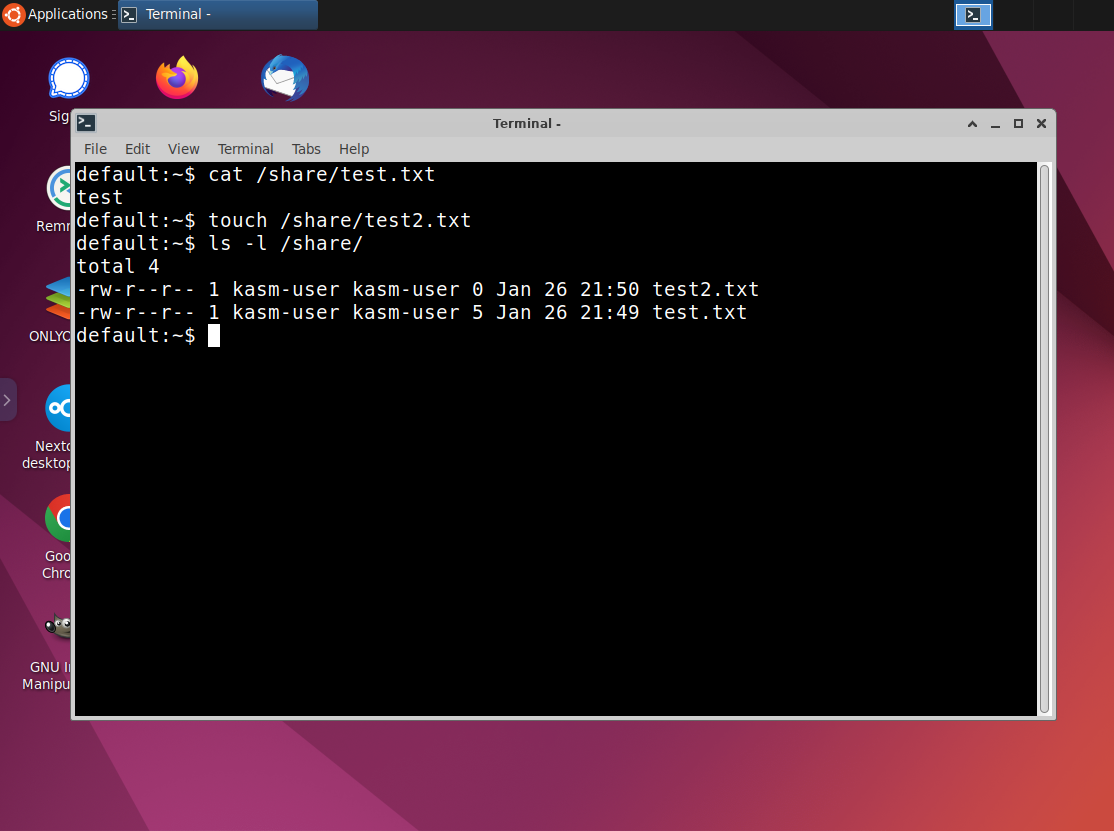Open the View menu in Terminal

[183, 149]
